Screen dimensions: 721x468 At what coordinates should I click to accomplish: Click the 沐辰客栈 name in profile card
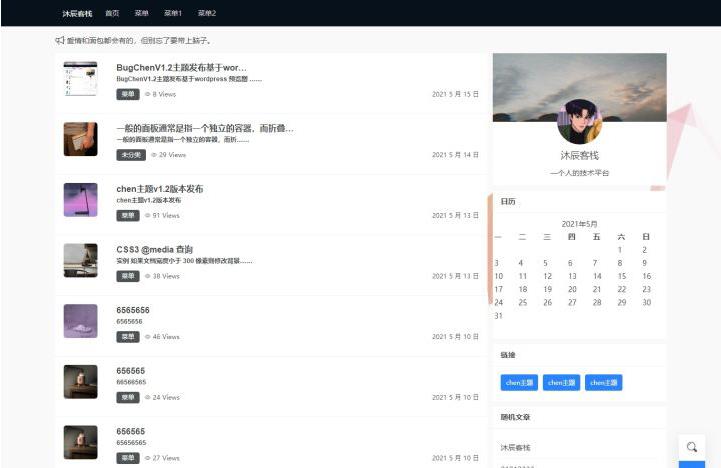pos(579,155)
